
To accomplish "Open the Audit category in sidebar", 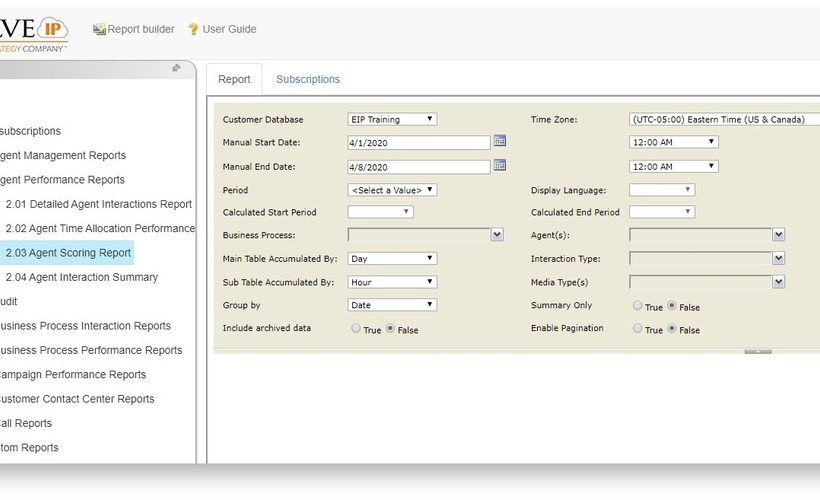I will click(8, 301).
